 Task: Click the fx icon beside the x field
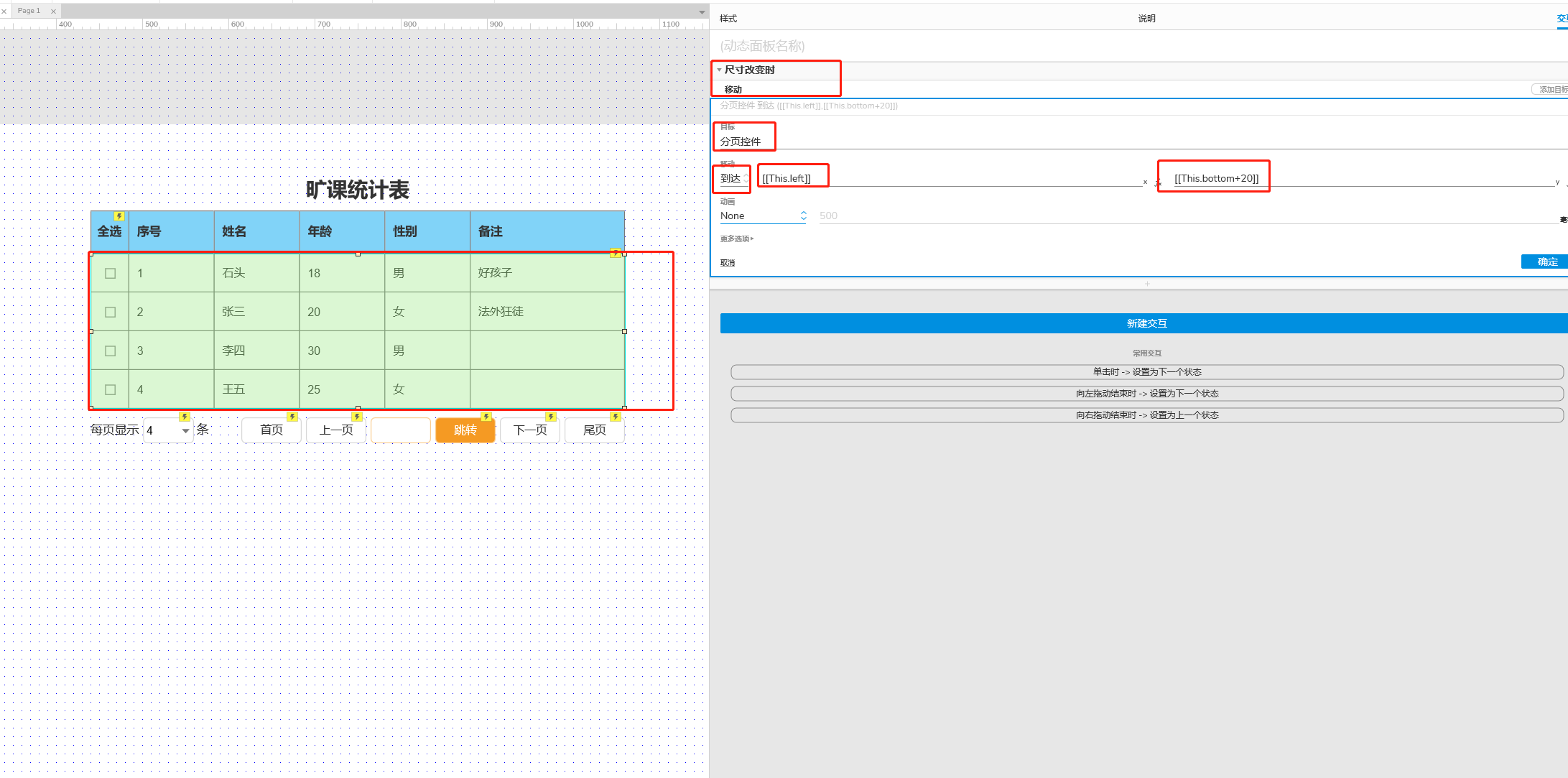tap(1158, 182)
